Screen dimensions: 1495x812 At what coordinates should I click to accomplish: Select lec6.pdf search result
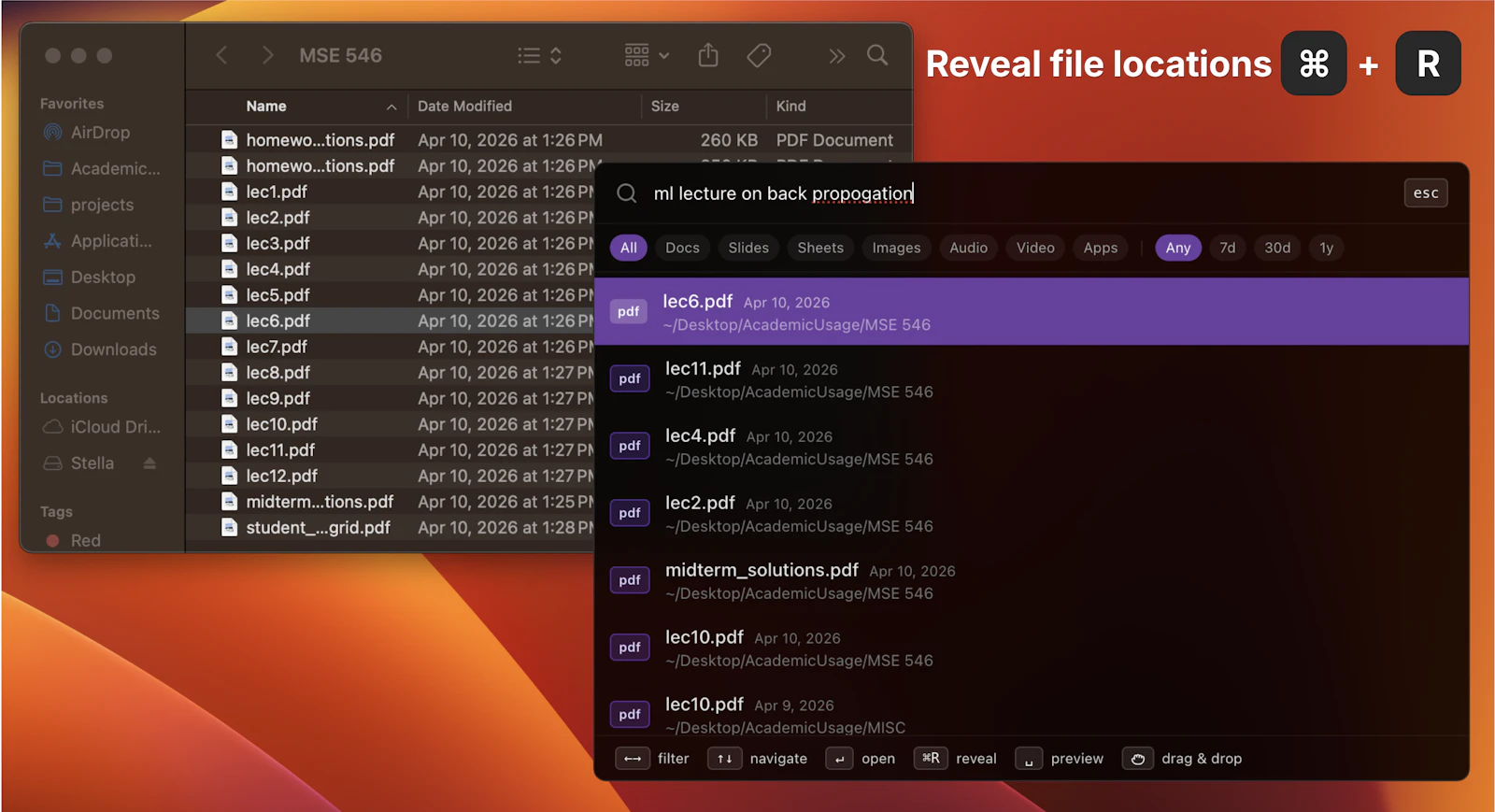coord(1032,312)
